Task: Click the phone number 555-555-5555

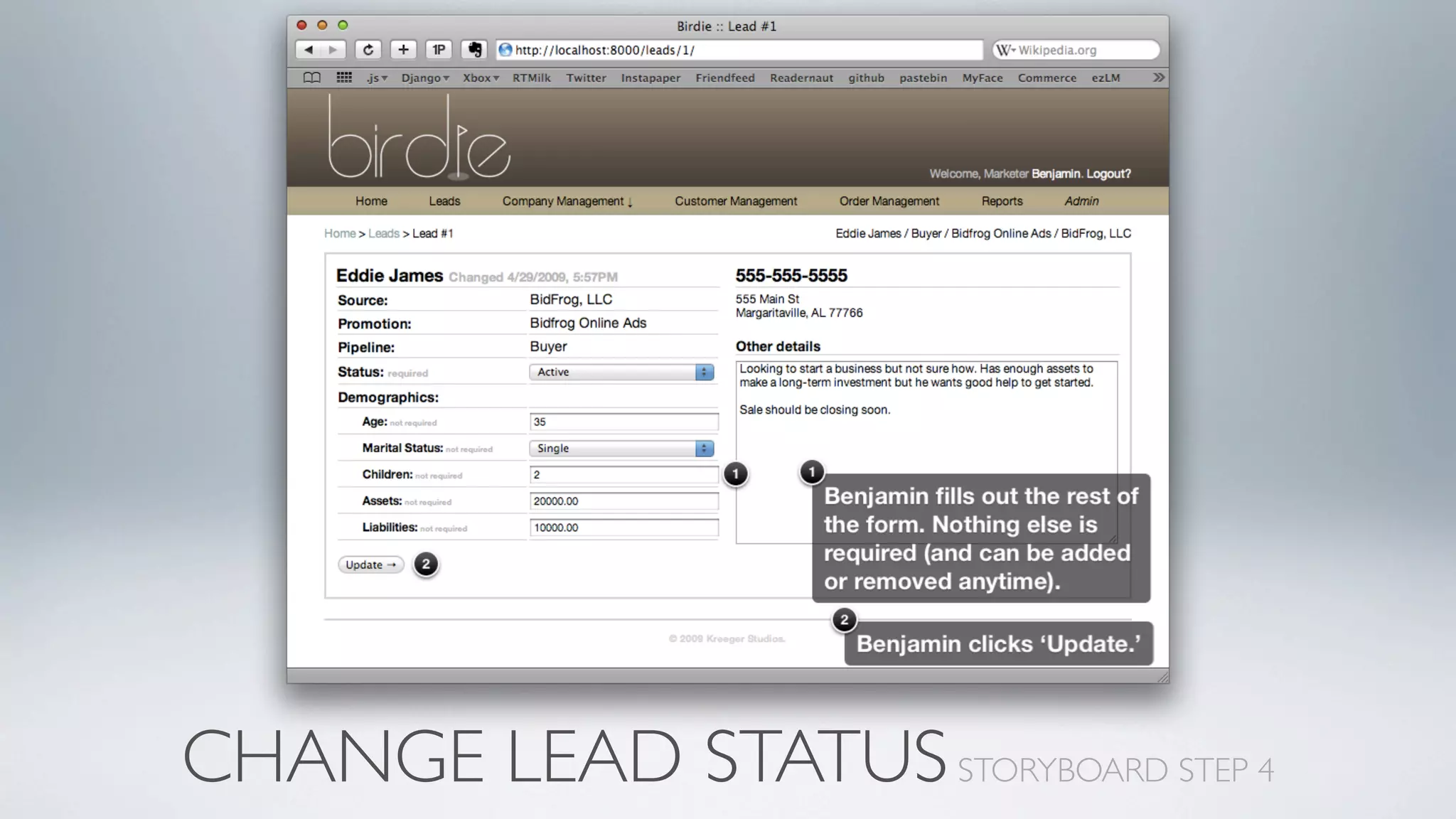Action: click(791, 276)
